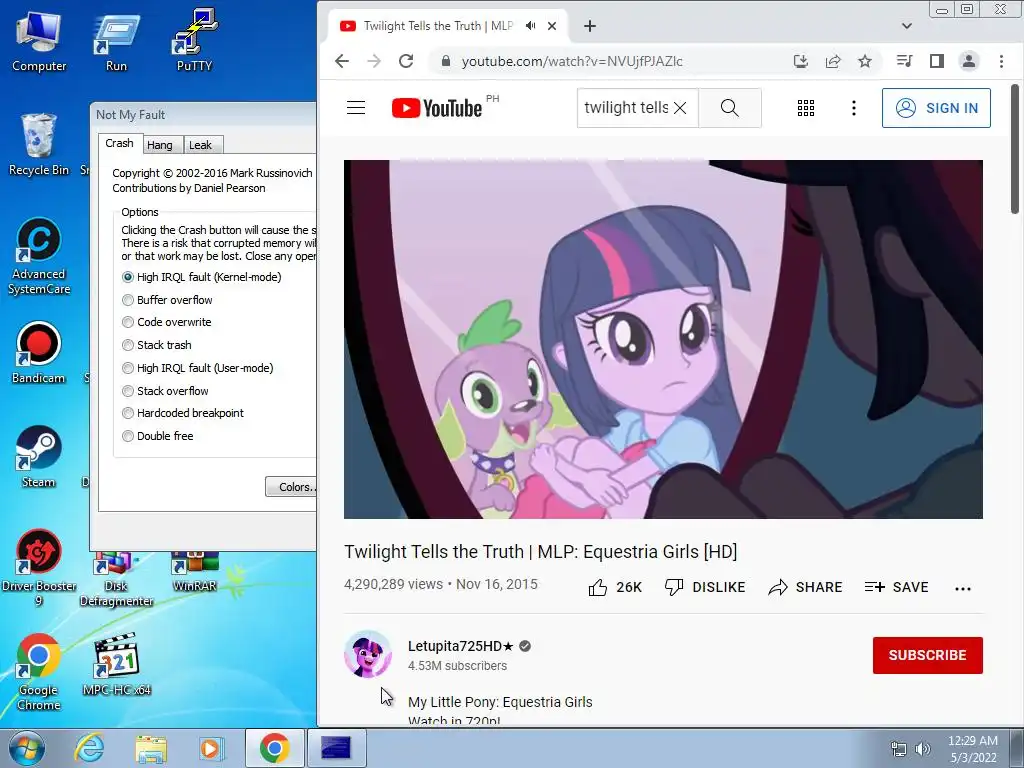Click the Chrome back arrow

[x=342, y=61]
